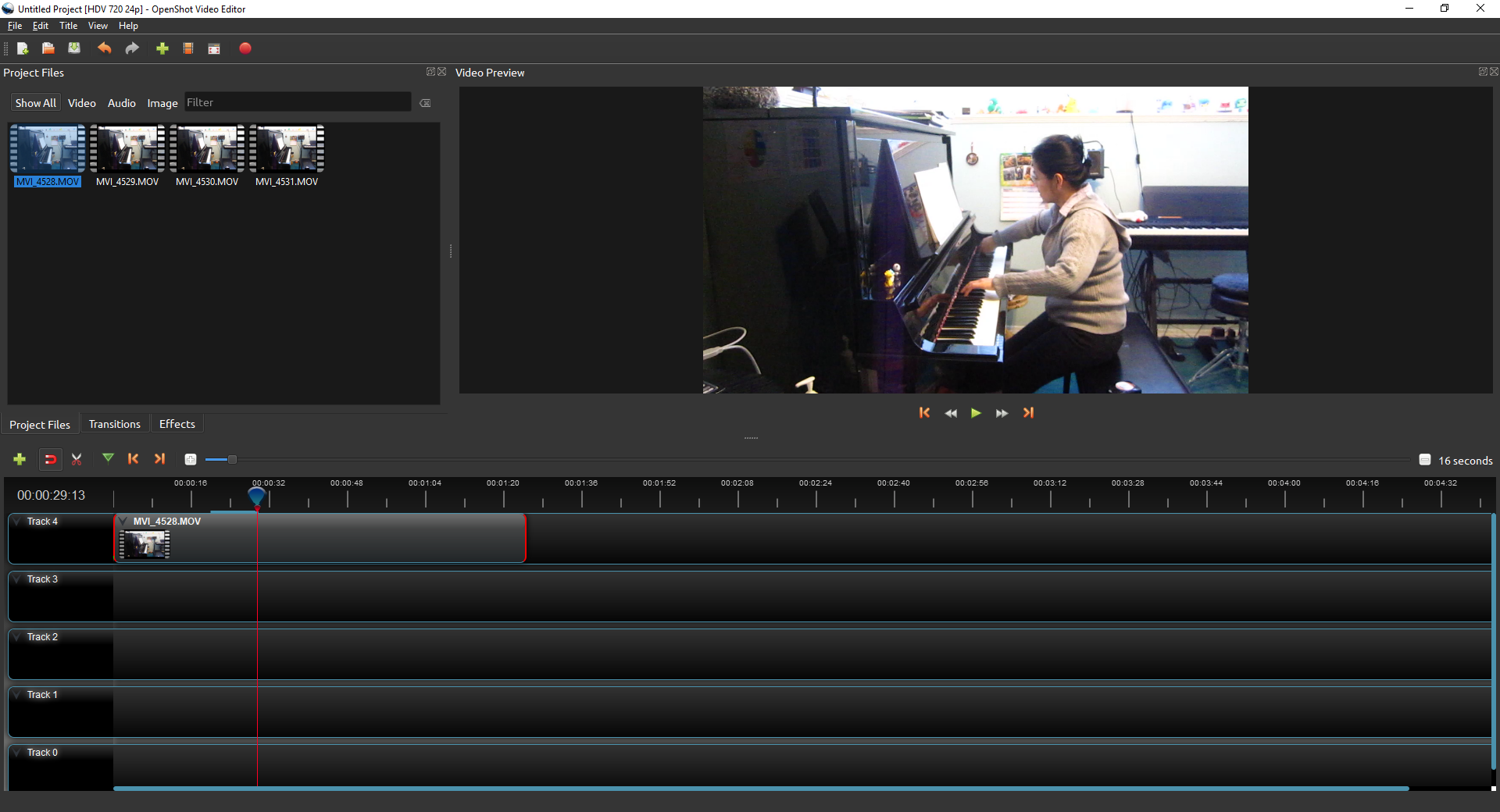The width and height of the screenshot is (1500, 812).
Task: Jump to start in video preview
Action: [924, 413]
